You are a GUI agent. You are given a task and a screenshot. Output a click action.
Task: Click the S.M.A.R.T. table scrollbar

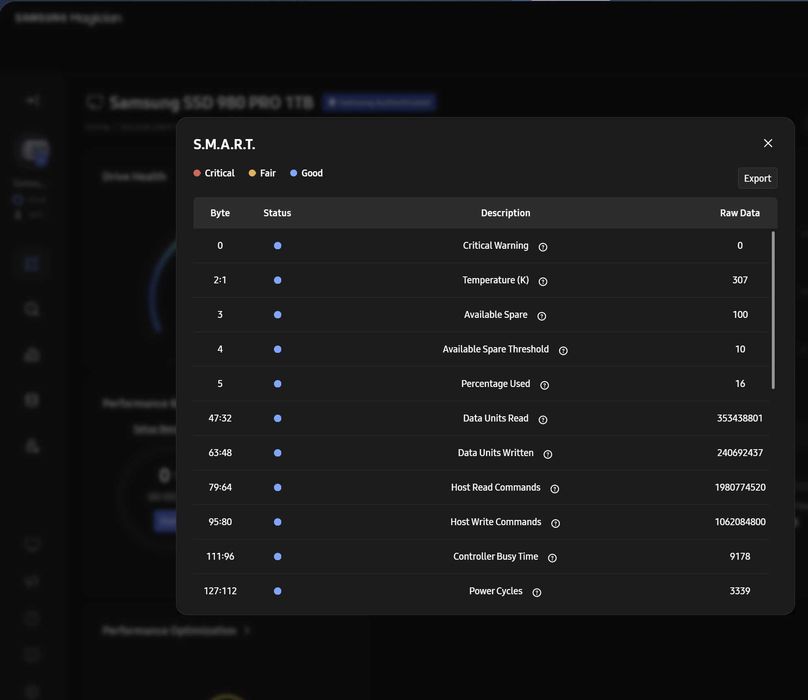(x=773, y=310)
